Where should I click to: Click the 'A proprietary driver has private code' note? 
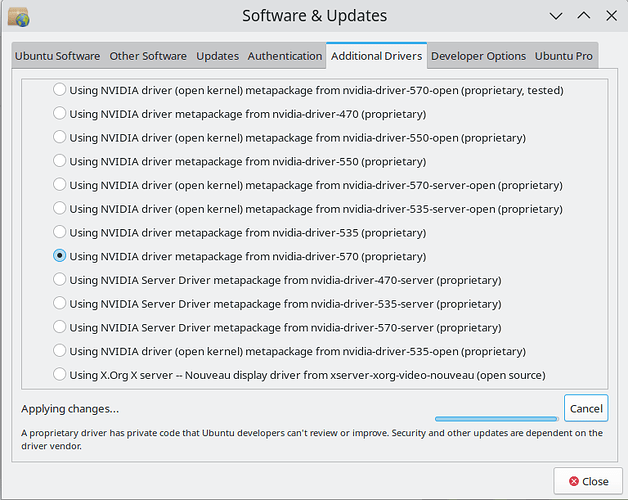(312, 439)
